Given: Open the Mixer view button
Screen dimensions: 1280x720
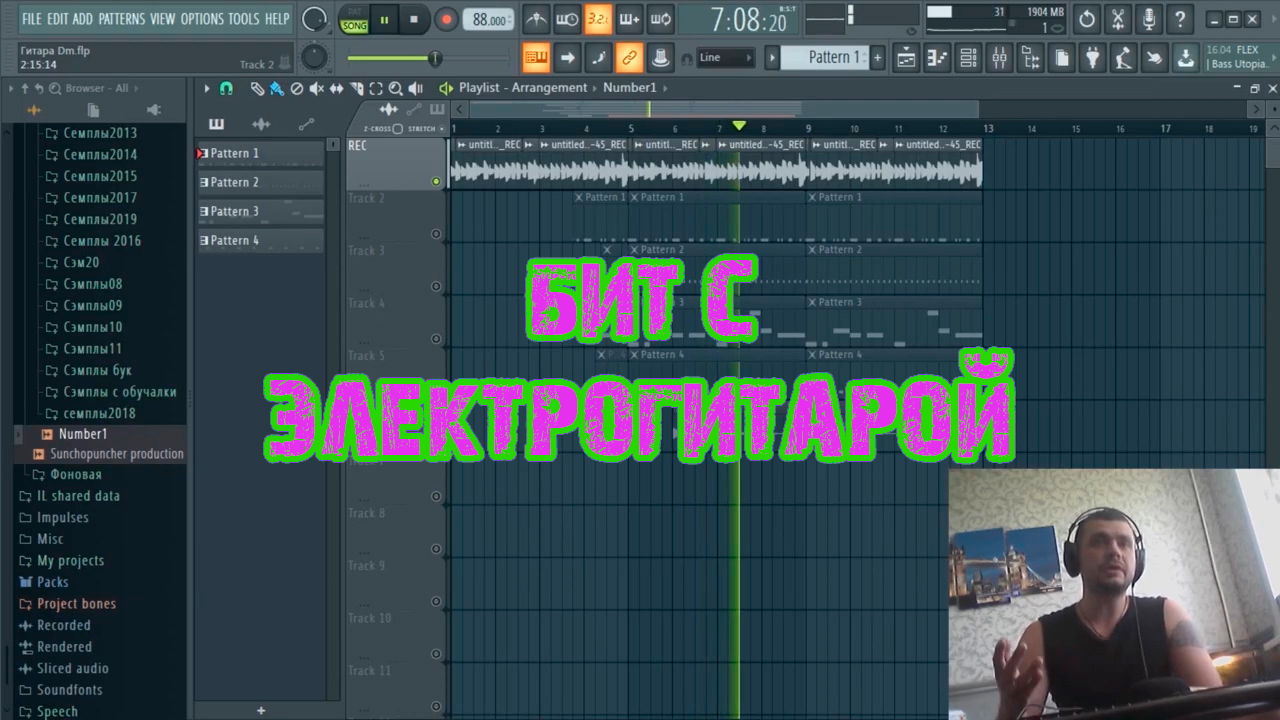Looking at the screenshot, I should 999,58.
